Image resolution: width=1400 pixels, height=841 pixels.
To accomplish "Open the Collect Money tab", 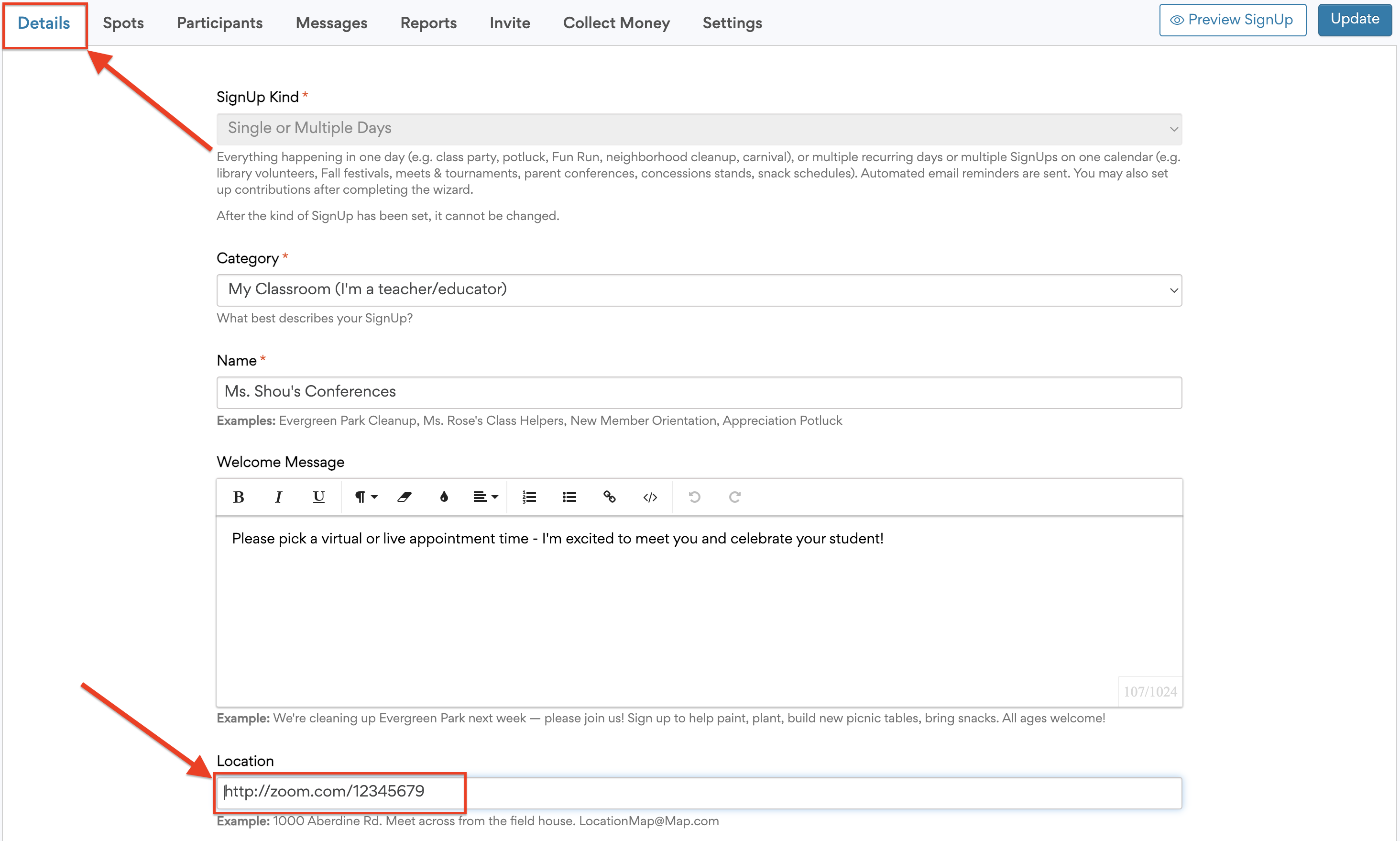I will 616,22.
